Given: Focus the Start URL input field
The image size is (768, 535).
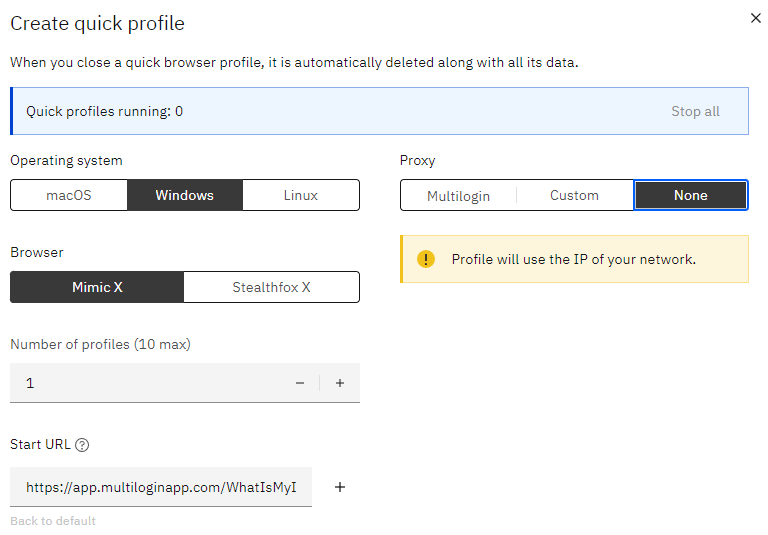Looking at the screenshot, I should coord(161,487).
